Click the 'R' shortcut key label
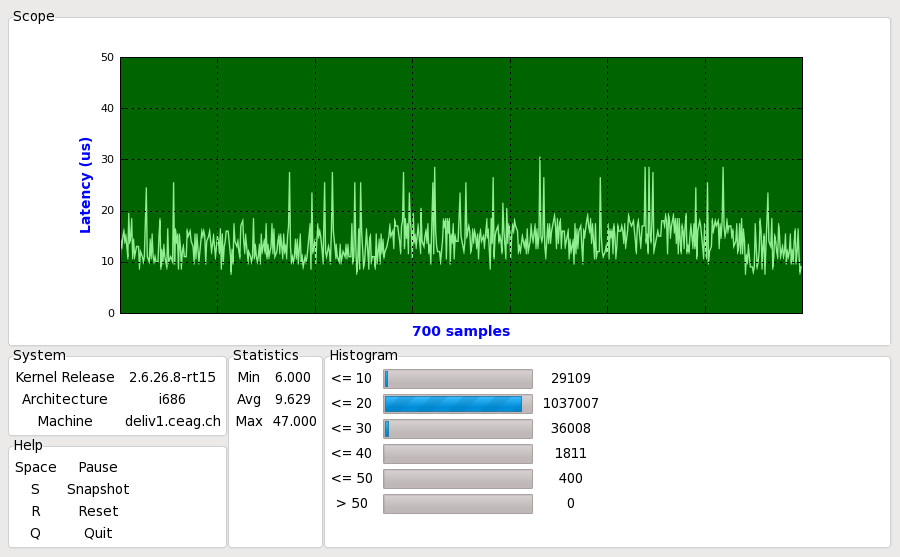Screen dimensions: 900x557 point(36,511)
